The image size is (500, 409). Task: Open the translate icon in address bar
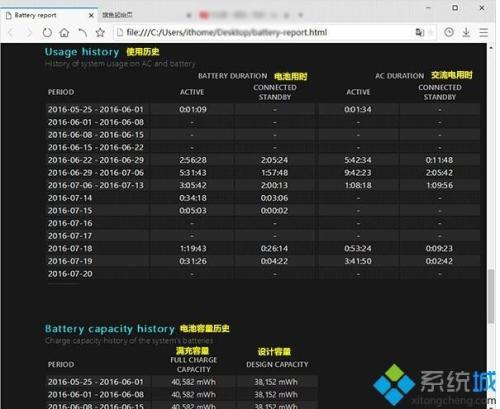coord(419,32)
